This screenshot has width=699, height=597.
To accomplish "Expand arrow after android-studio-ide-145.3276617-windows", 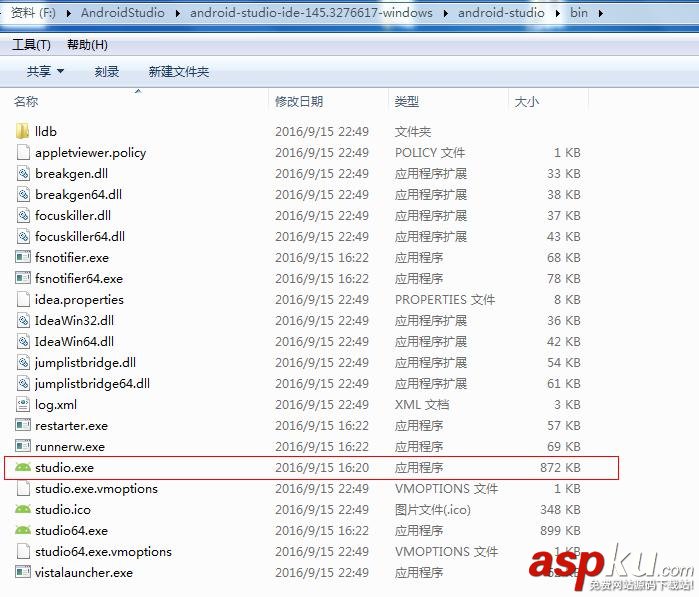I will point(445,13).
